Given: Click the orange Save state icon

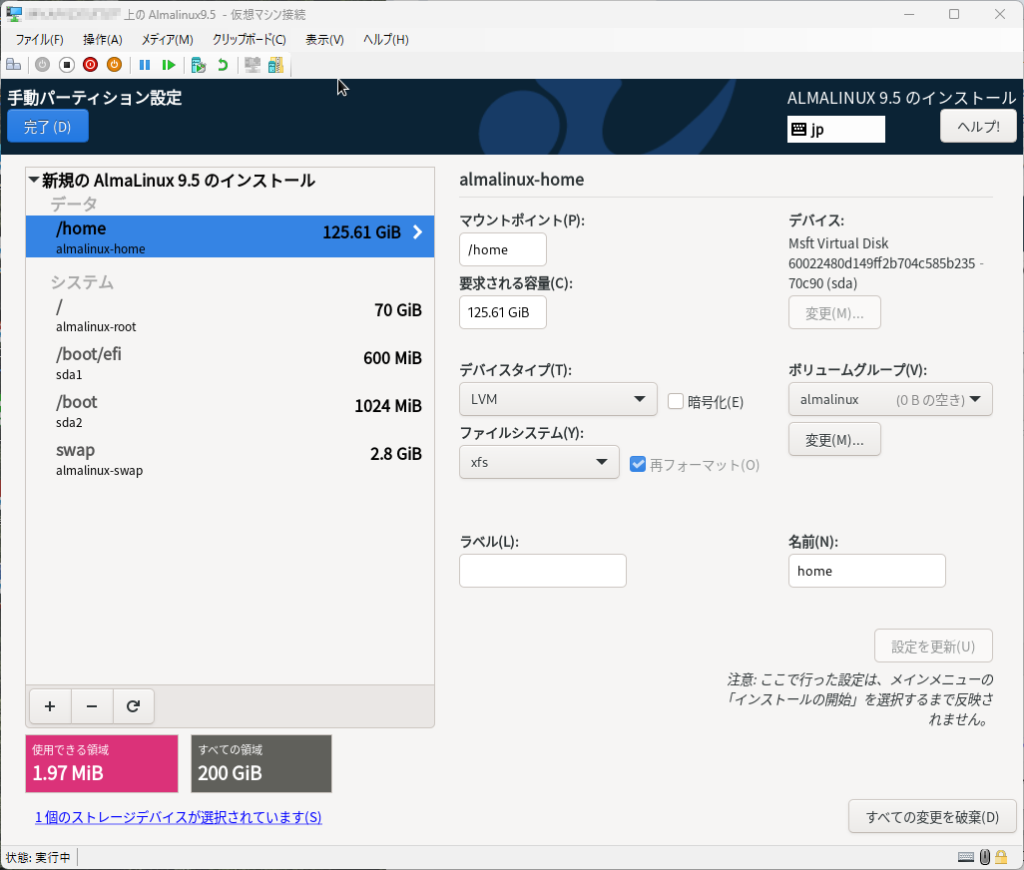Looking at the screenshot, I should (114, 65).
